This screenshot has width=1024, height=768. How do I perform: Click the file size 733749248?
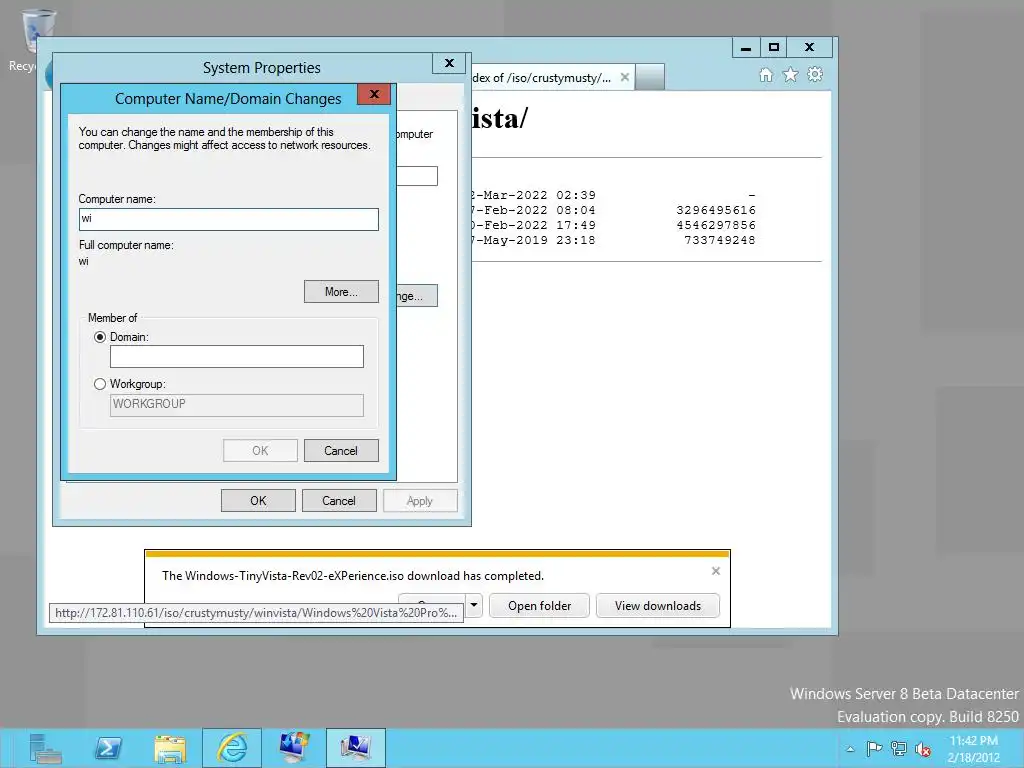(720, 240)
